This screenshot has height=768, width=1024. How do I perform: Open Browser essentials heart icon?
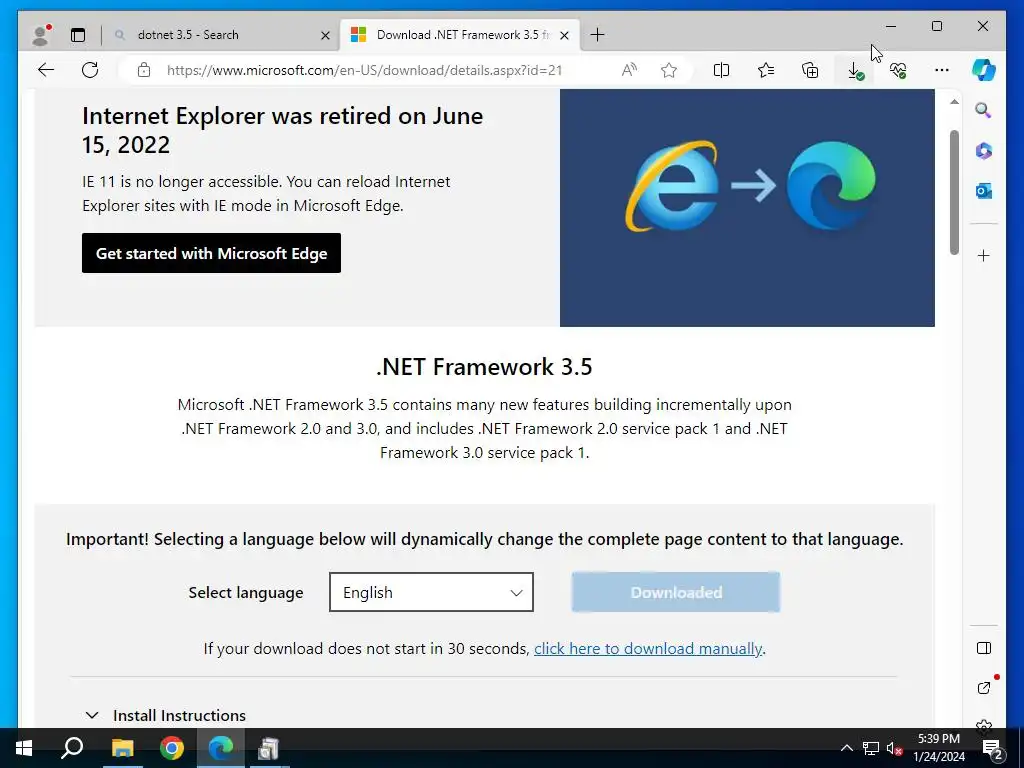pyautogui.click(x=898, y=70)
